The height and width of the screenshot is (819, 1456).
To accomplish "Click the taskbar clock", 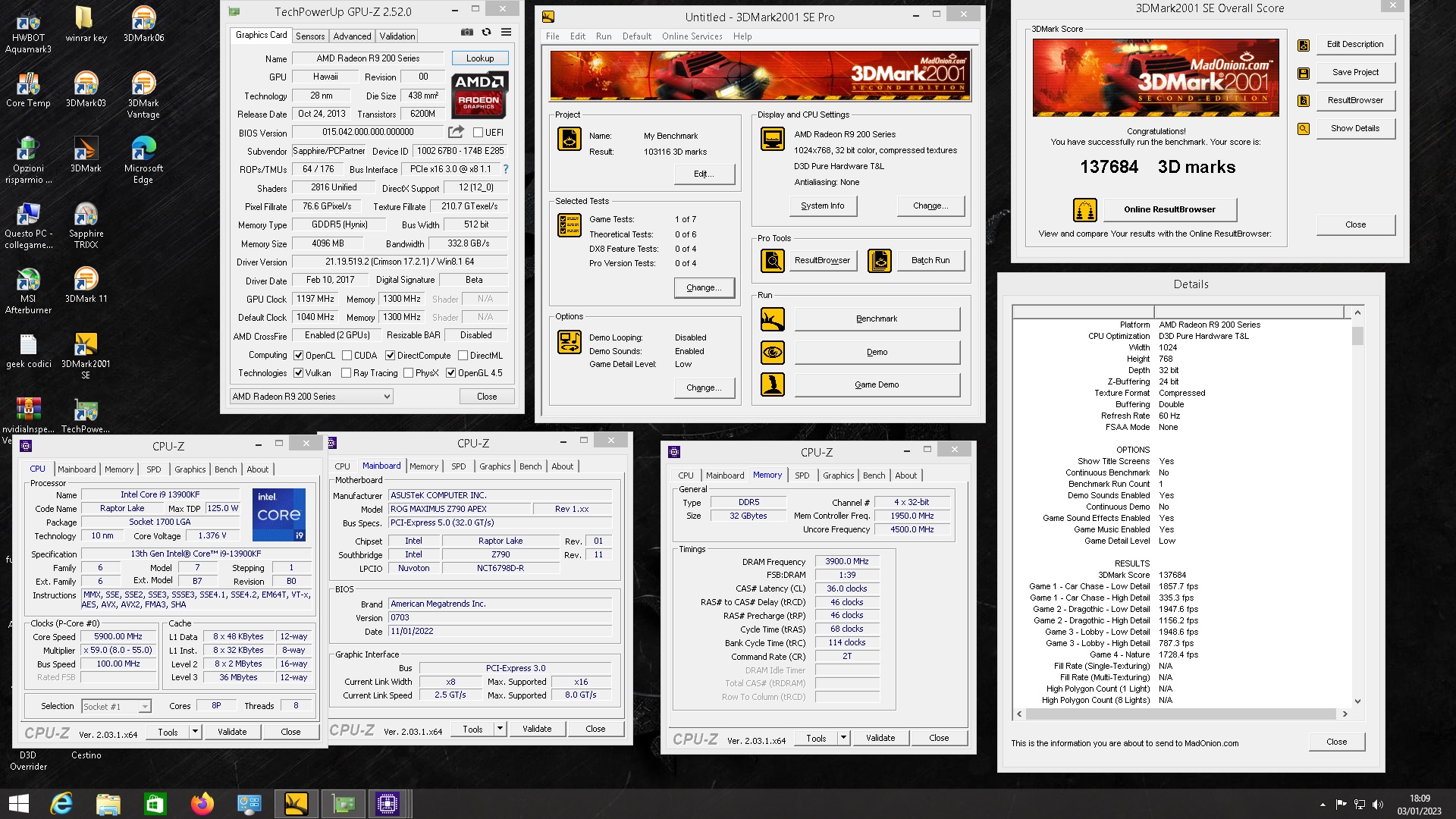I will pyautogui.click(x=1420, y=804).
